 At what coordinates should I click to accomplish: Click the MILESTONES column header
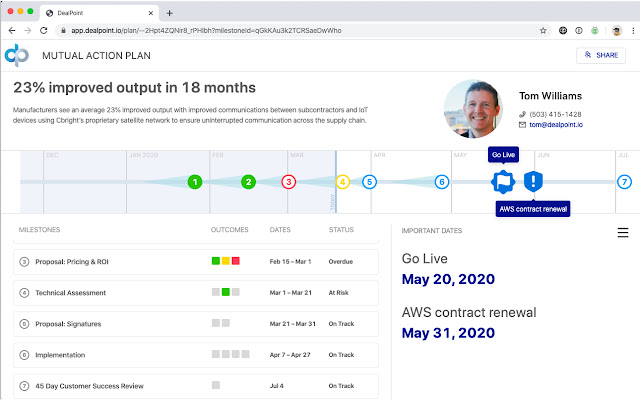[39, 230]
